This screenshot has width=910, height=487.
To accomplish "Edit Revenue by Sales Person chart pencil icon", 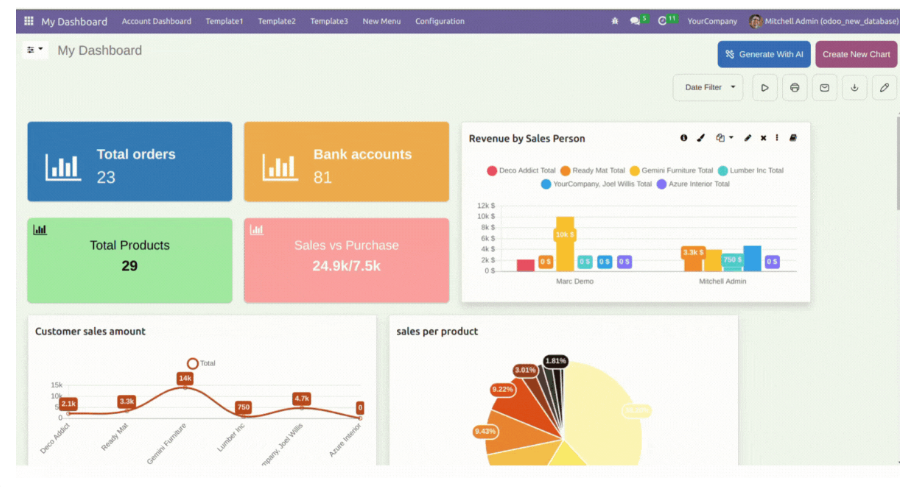I will (x=748, y=138).
